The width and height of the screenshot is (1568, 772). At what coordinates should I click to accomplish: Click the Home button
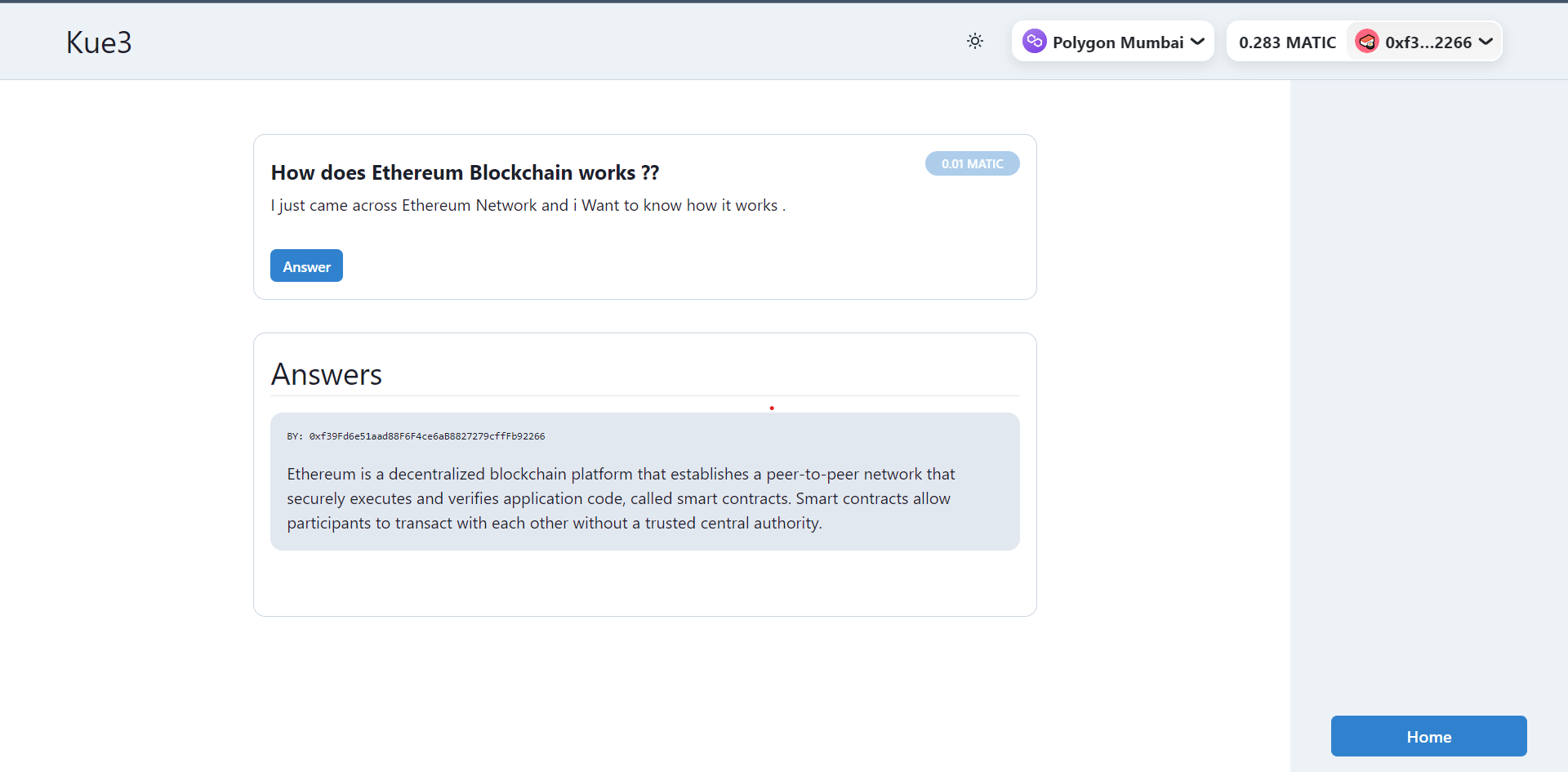(x=1428, y=736)
